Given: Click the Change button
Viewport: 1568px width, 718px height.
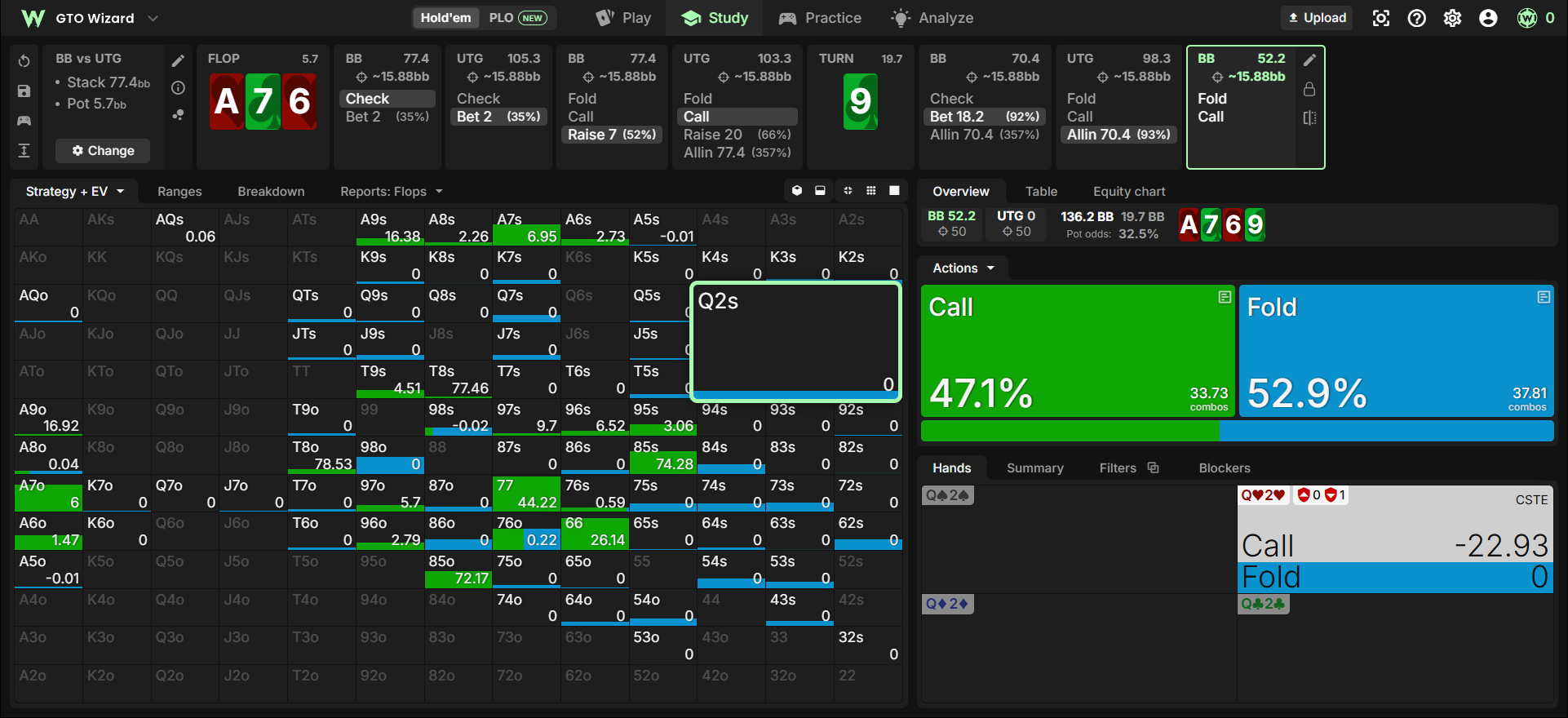Looking at the screenshot, I should (x=103, y=150).
